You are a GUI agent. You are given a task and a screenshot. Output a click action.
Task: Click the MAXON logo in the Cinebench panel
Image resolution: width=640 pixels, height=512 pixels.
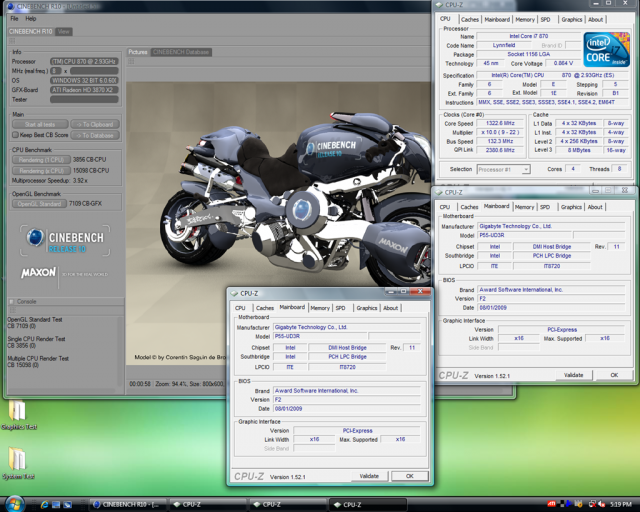(38, 273)
